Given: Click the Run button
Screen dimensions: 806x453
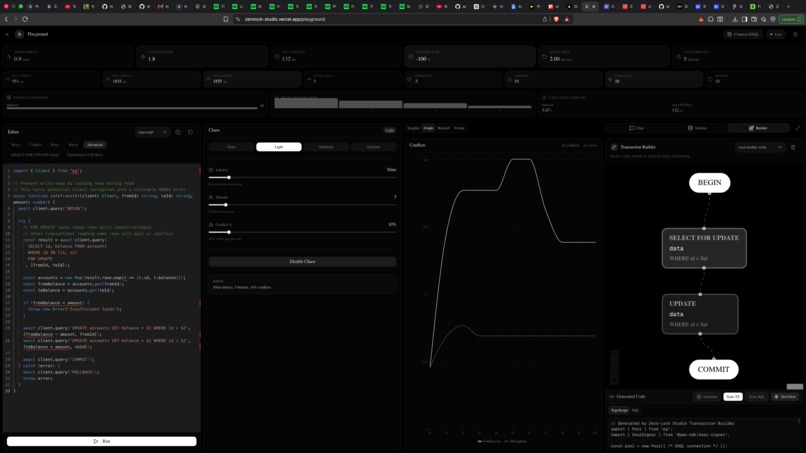Looking at the screenshot, I should 102,441.
